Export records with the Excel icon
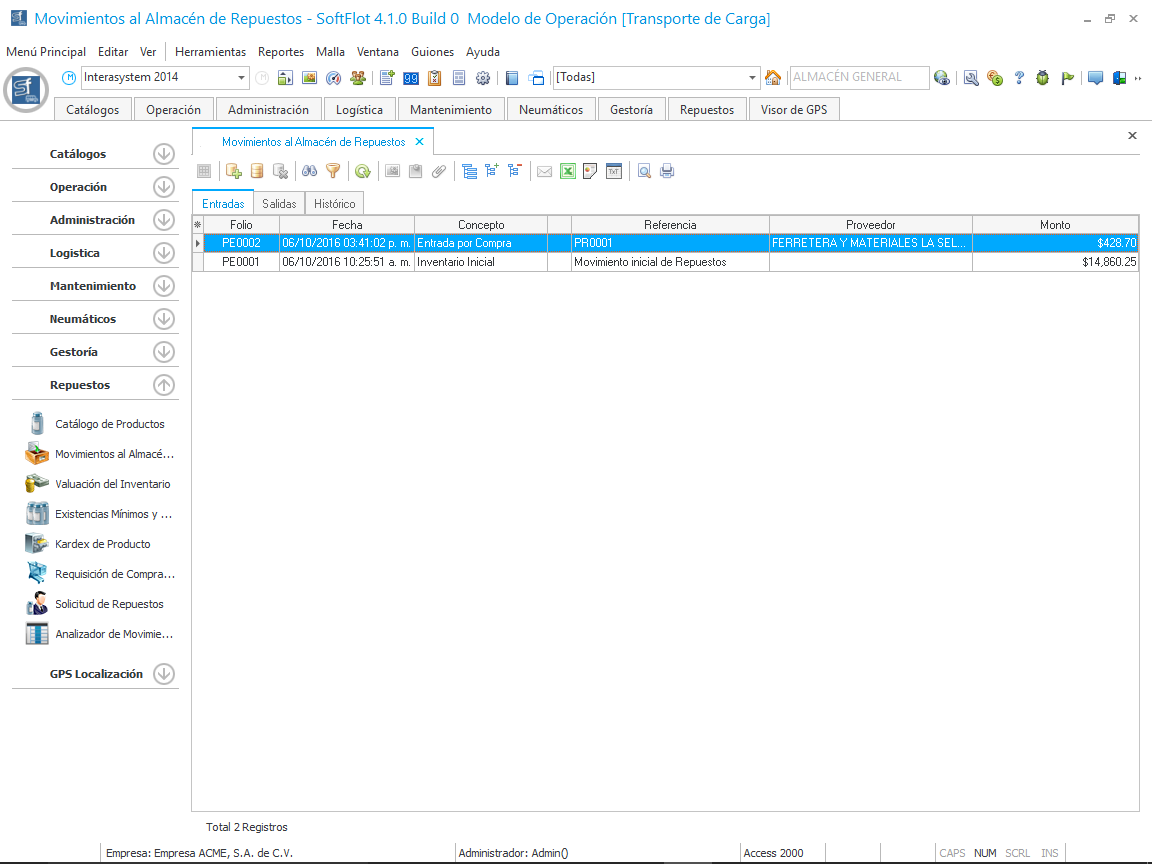The width and height of the screenshot is (1152, 864). pos(567,171)
